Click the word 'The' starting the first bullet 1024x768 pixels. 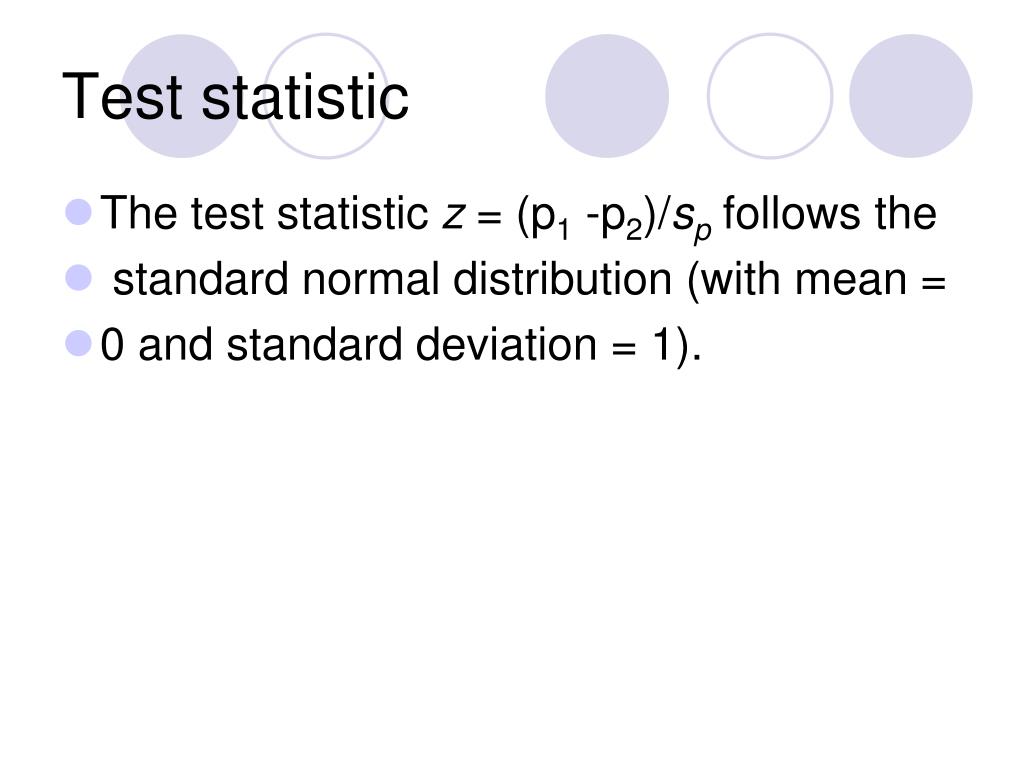click(138, 213)
